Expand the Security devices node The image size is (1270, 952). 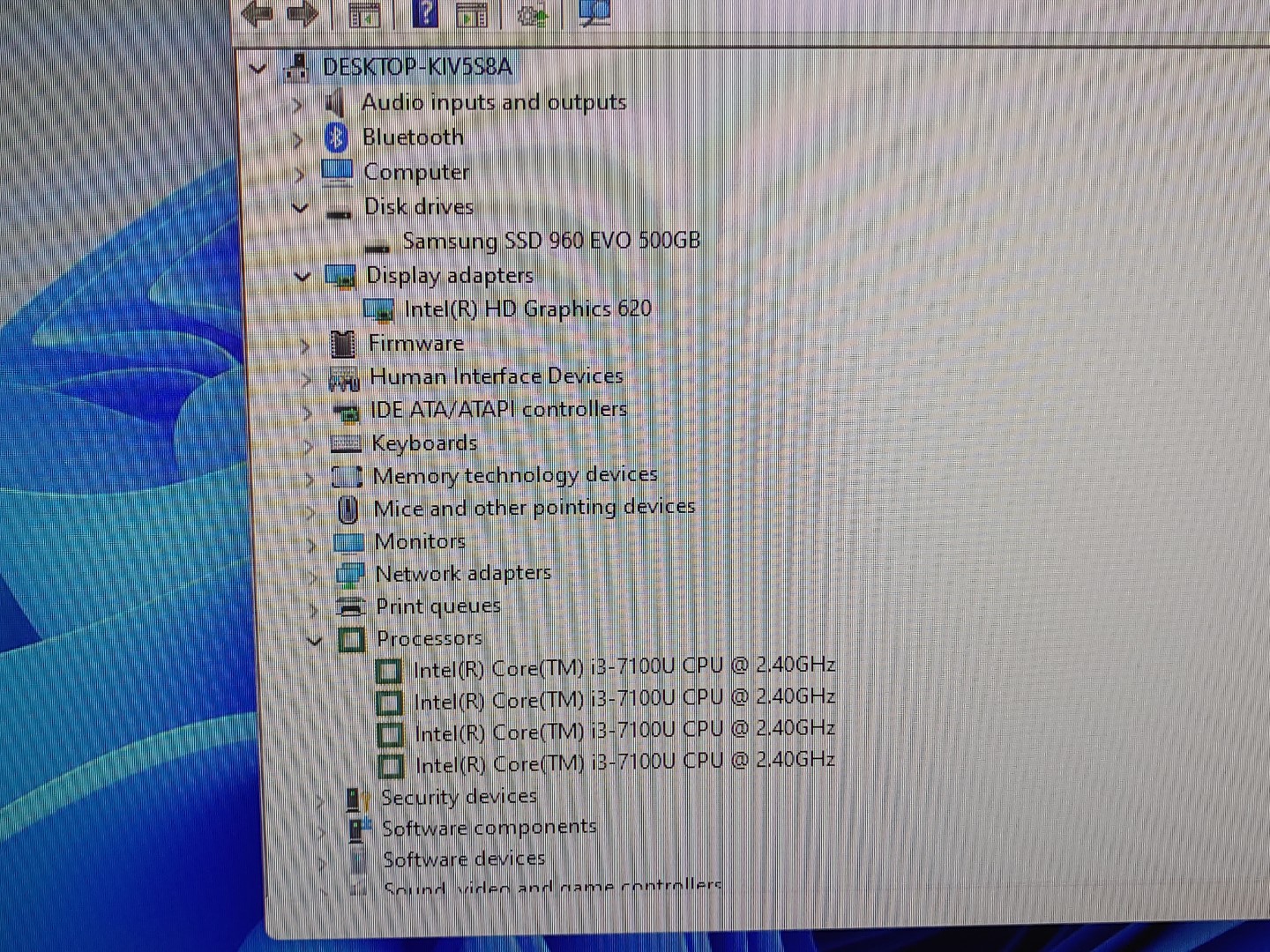click(x=320, y=800)
